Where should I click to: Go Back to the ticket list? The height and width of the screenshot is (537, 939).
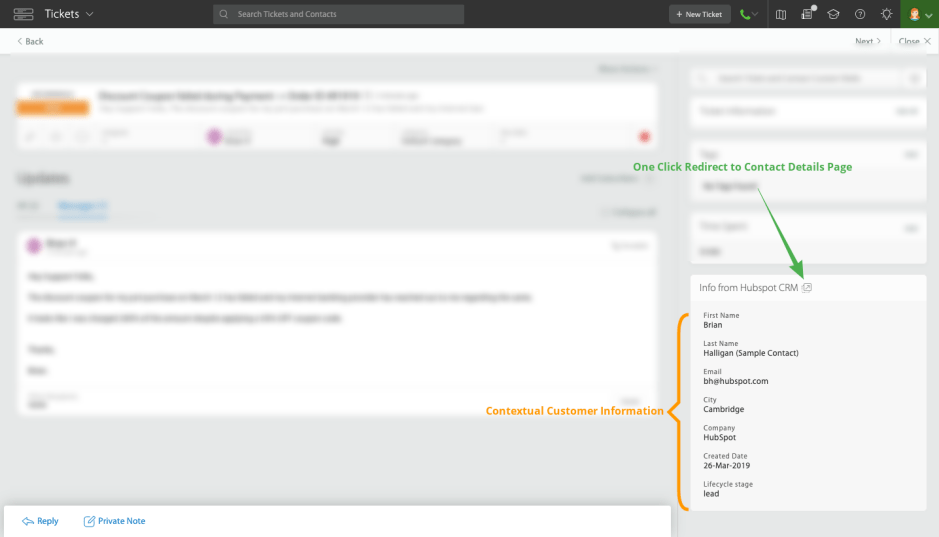tap(30, 41)
